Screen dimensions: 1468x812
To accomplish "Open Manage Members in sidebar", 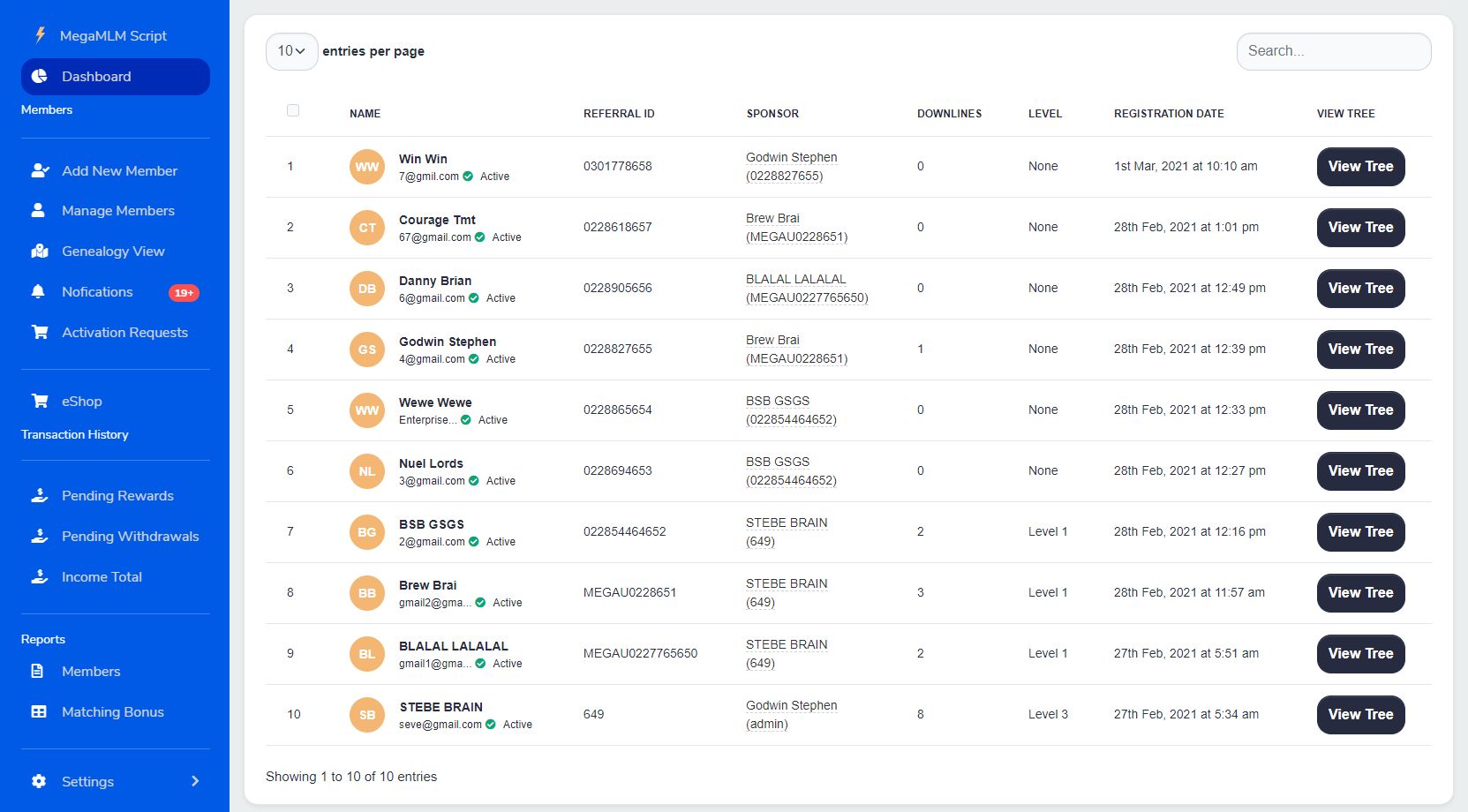I will click(x=117, y=211).
